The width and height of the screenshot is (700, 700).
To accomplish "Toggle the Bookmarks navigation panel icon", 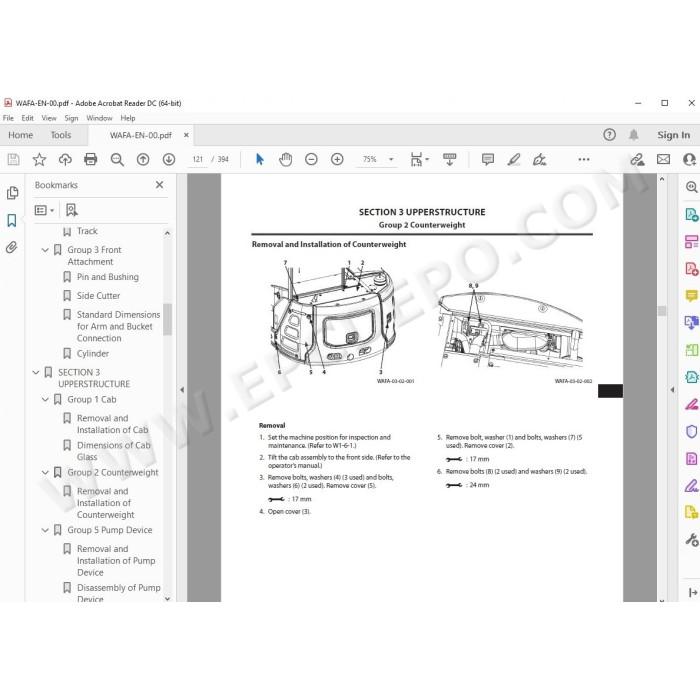I will 12,220.
